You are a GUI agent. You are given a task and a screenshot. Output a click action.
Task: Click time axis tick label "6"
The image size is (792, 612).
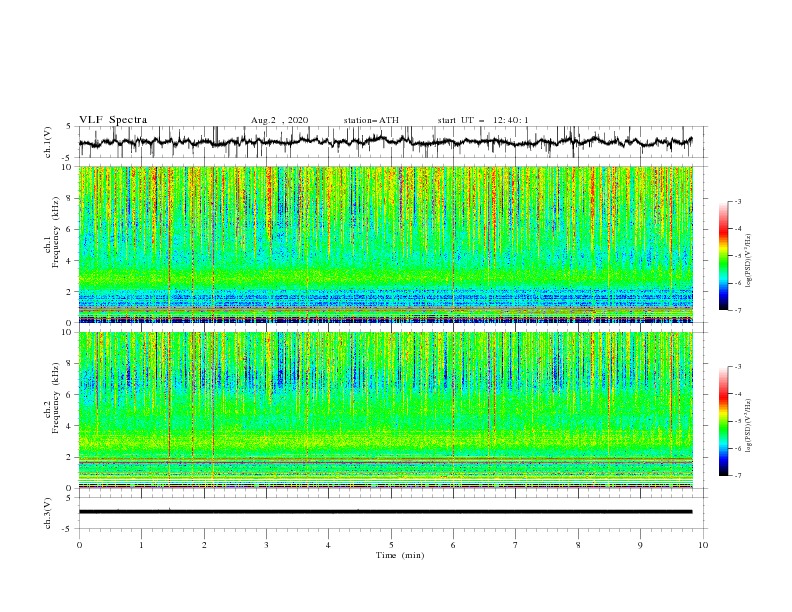[453, 545]
